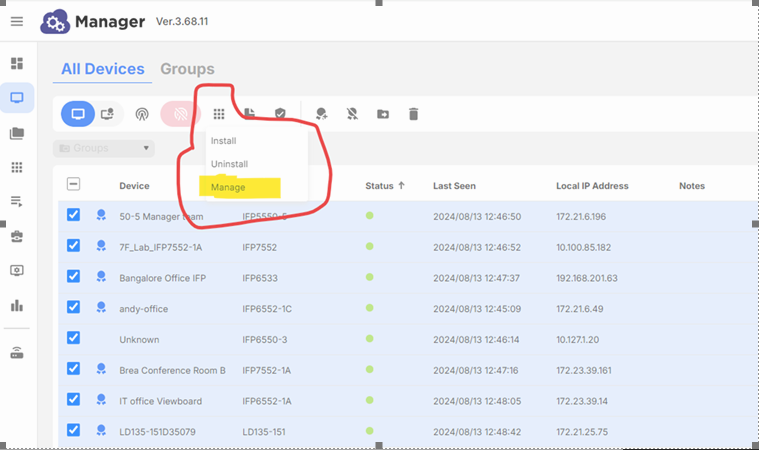The width and height of the screenshot is (759, 450).
Task: Click the Notes column header
Action: point(692,186)
